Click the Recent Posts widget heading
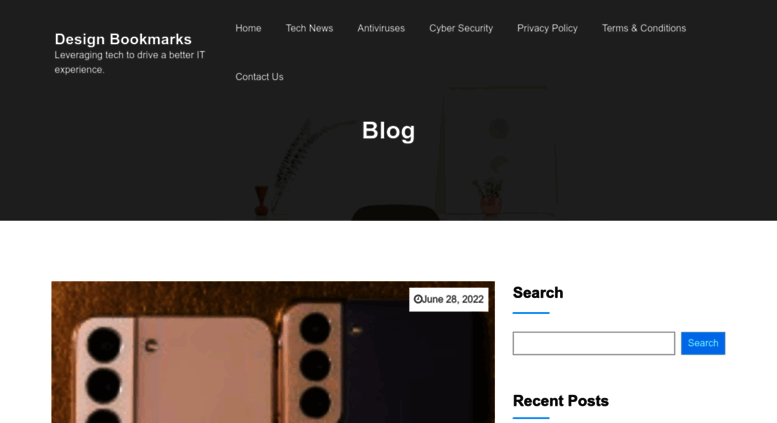This screenshot has height=423, width=777. 560,401
